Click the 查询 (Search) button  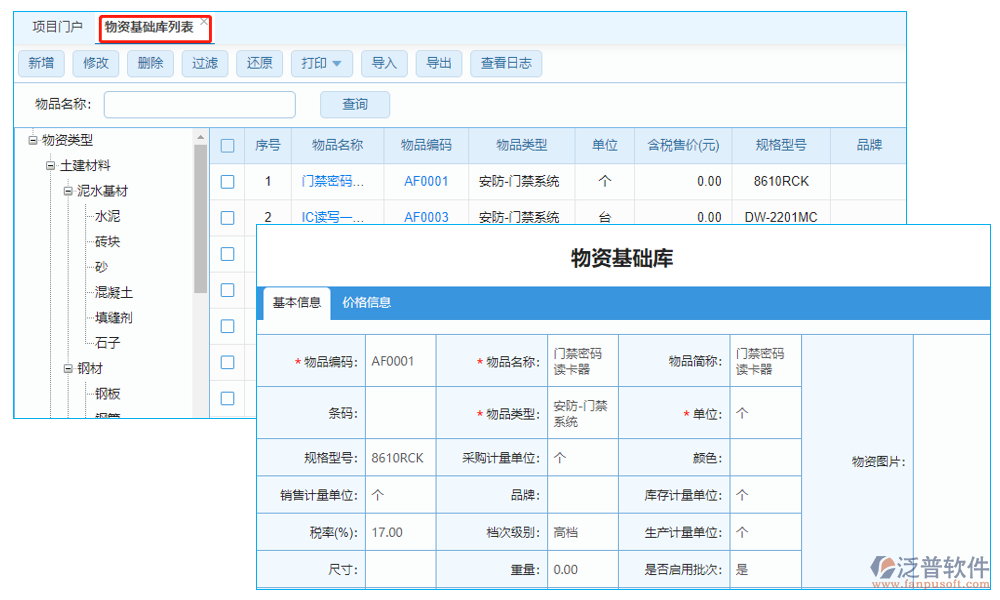point(355,104)
